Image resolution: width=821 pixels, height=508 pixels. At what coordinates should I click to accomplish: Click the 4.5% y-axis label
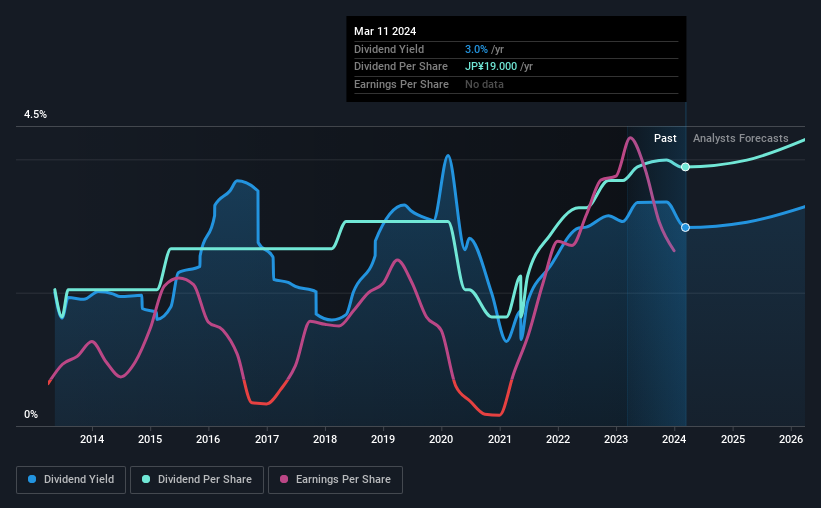coord(35,115)
